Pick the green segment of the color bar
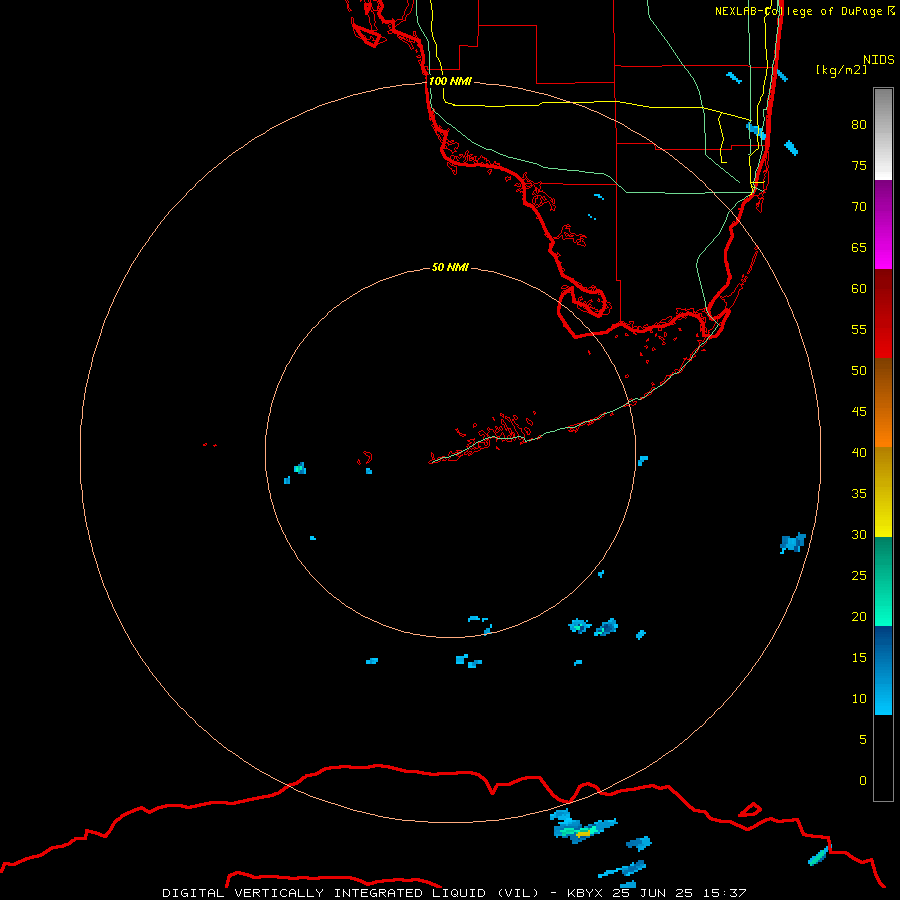 coord(883,581)
